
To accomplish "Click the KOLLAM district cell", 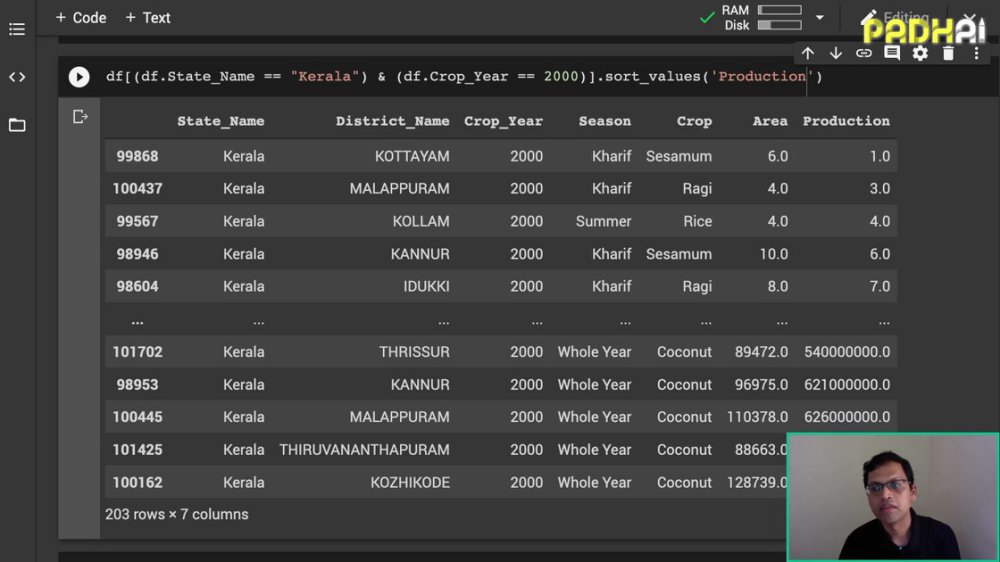I will coord(421,221).
